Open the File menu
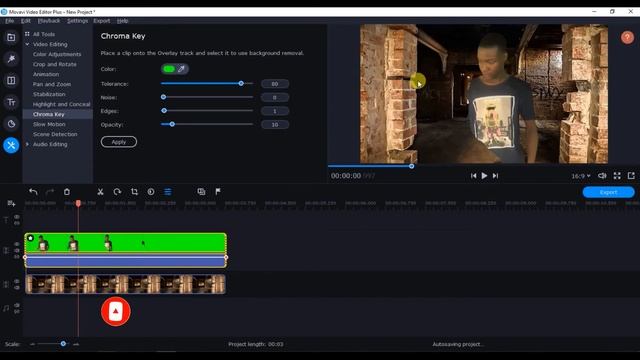The width and height of the screenshot is (640, 360). 9,21
